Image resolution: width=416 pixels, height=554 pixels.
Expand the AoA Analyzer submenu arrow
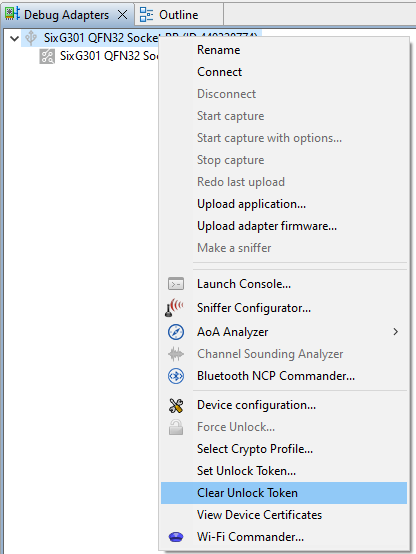pyautogui.click(x=396, y=332)
